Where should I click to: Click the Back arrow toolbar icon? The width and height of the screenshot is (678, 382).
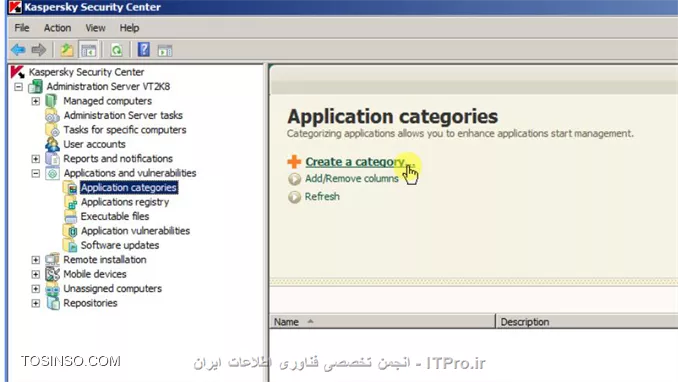click(x=18, y=50)
